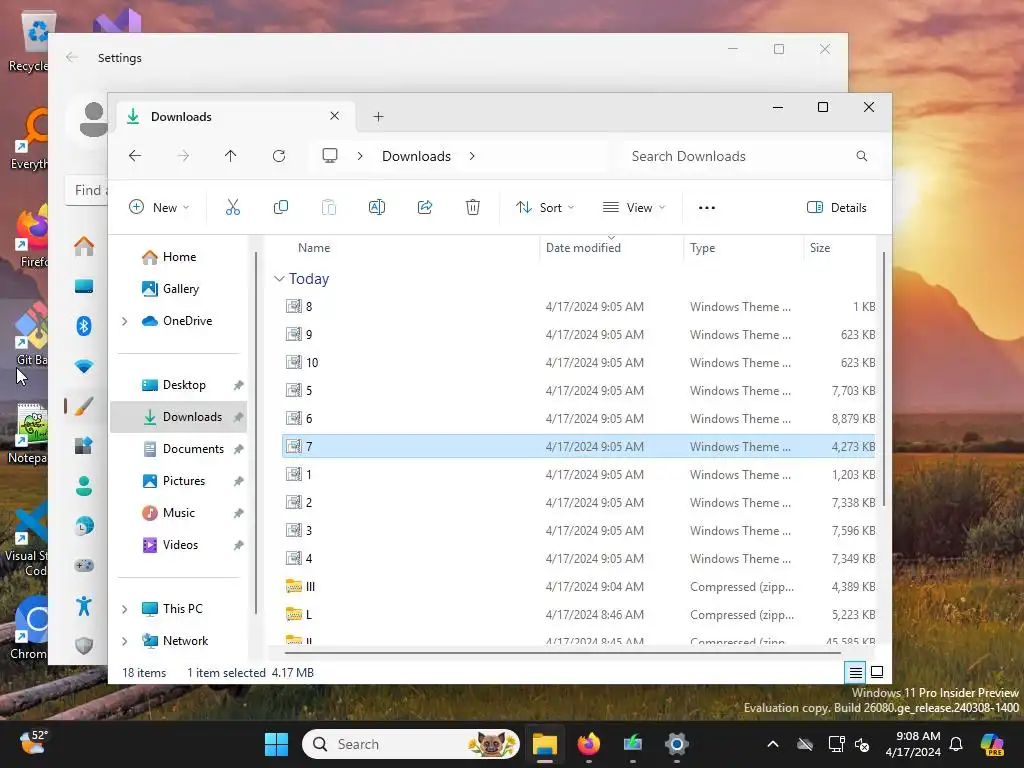Select theme file named 8
The image size is (1024, 768).
(579, 306)
